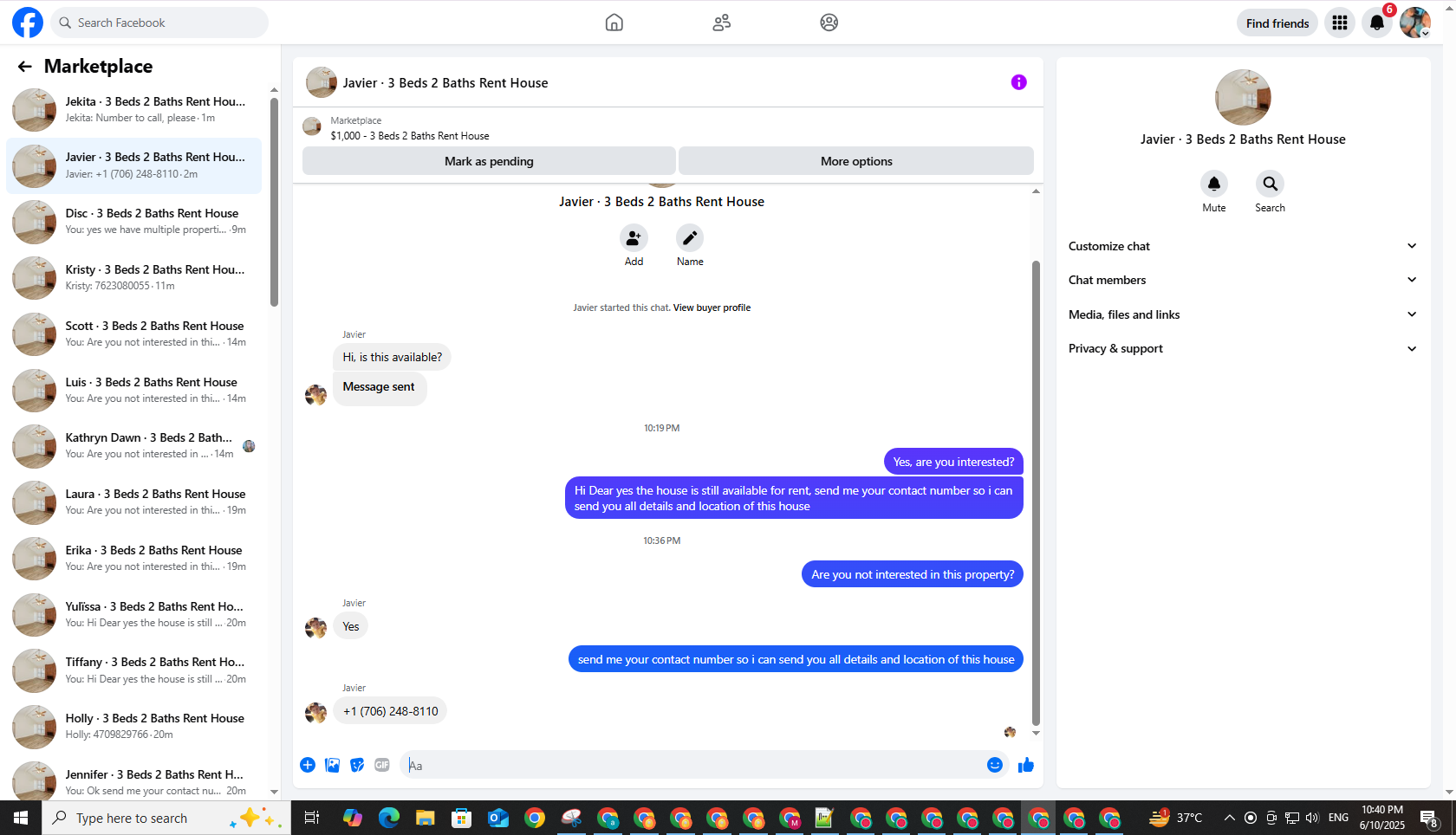Send a thumbs-up like
Image resolution: width=1456 pixels, height=835 pixels.
[x=1026, y=765]
